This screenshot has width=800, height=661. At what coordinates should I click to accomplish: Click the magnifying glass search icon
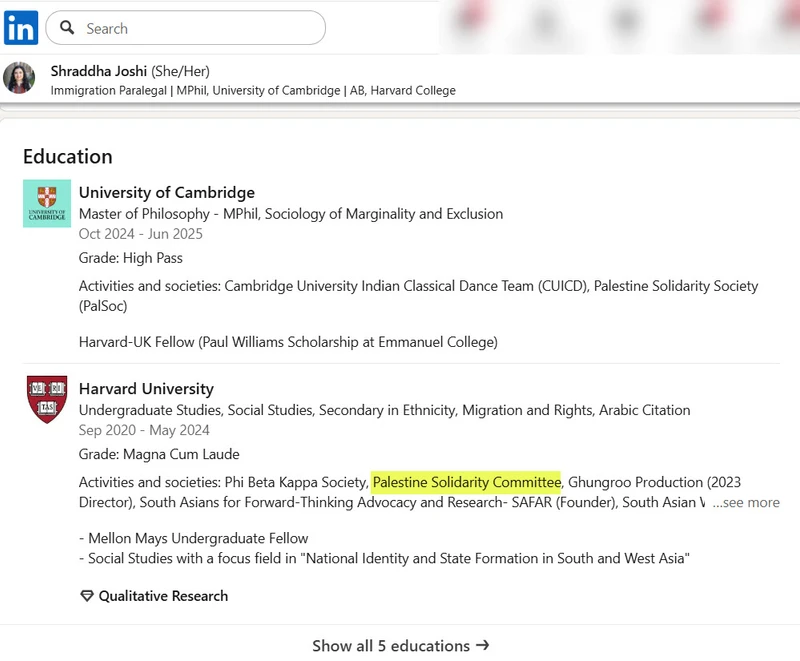(x=68, y=28)
